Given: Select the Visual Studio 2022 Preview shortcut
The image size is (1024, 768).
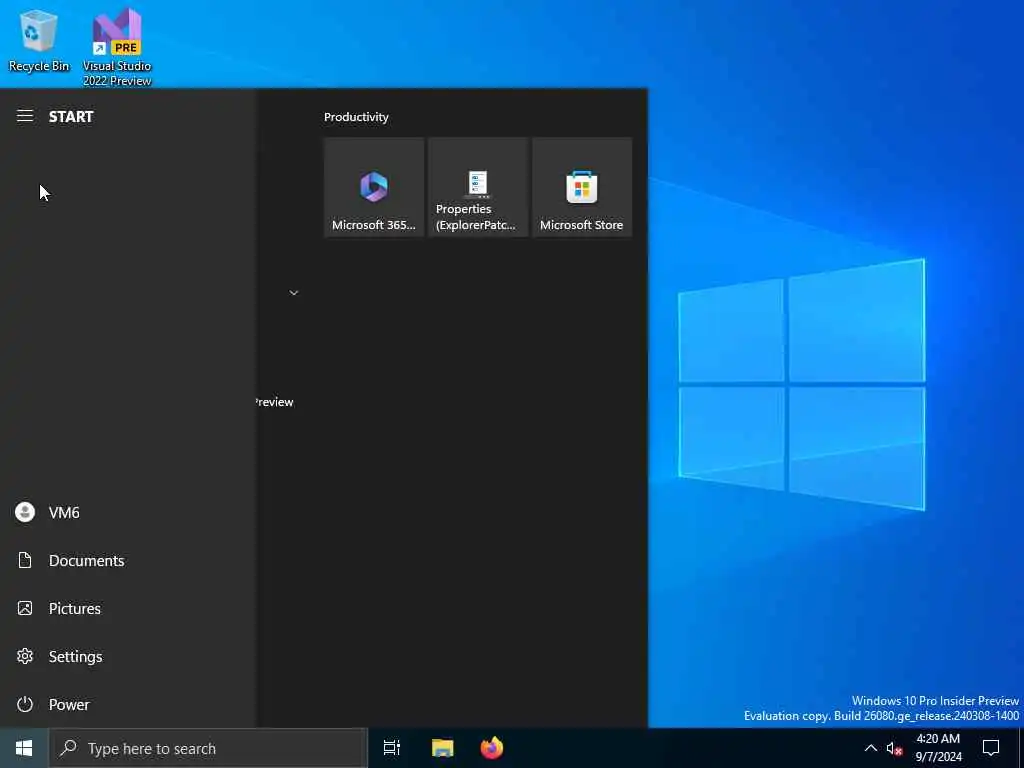Looking at the screenshot, I should [117, 47].
